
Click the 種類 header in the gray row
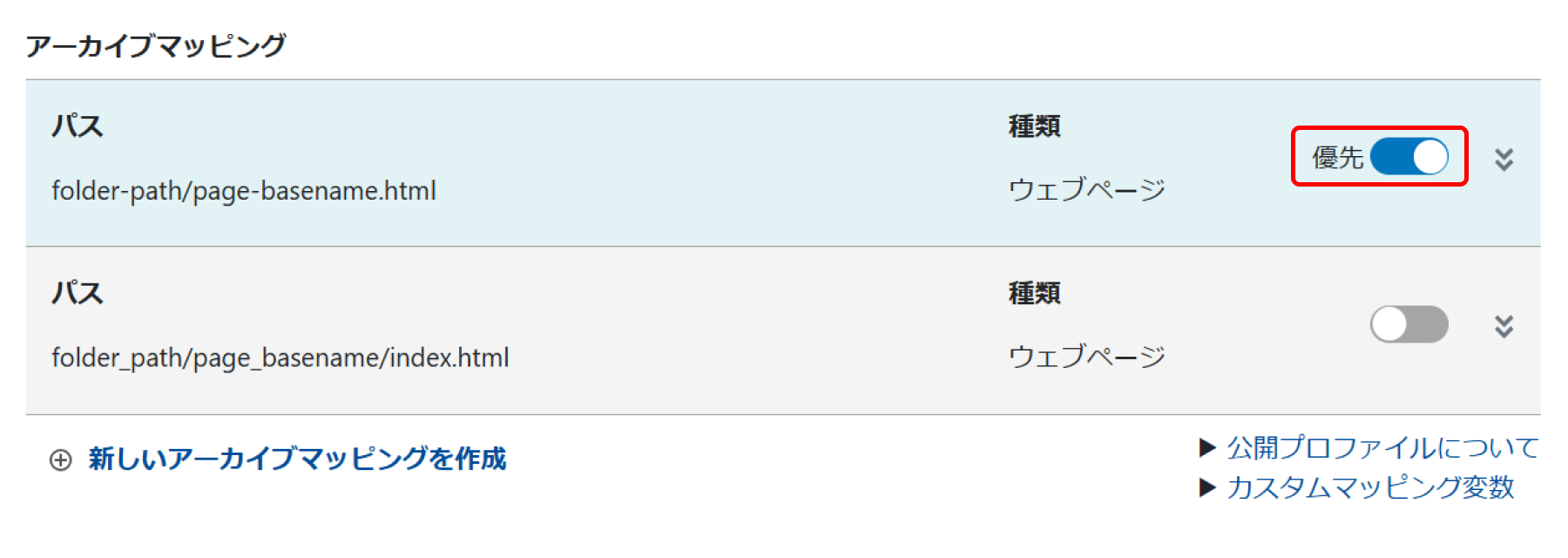tap(1034, 293)
